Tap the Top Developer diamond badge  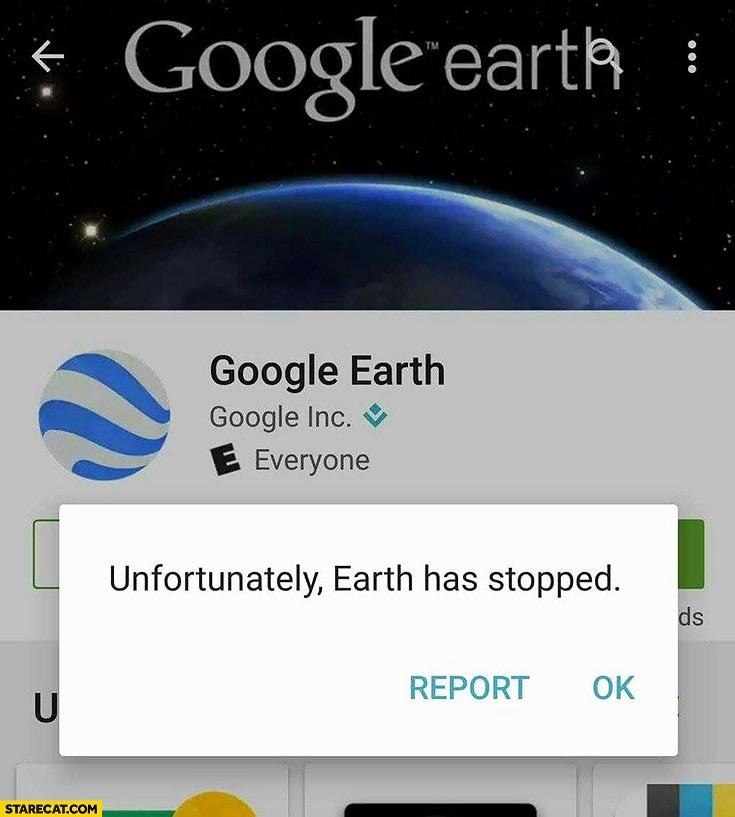click(x=376, y=416)
